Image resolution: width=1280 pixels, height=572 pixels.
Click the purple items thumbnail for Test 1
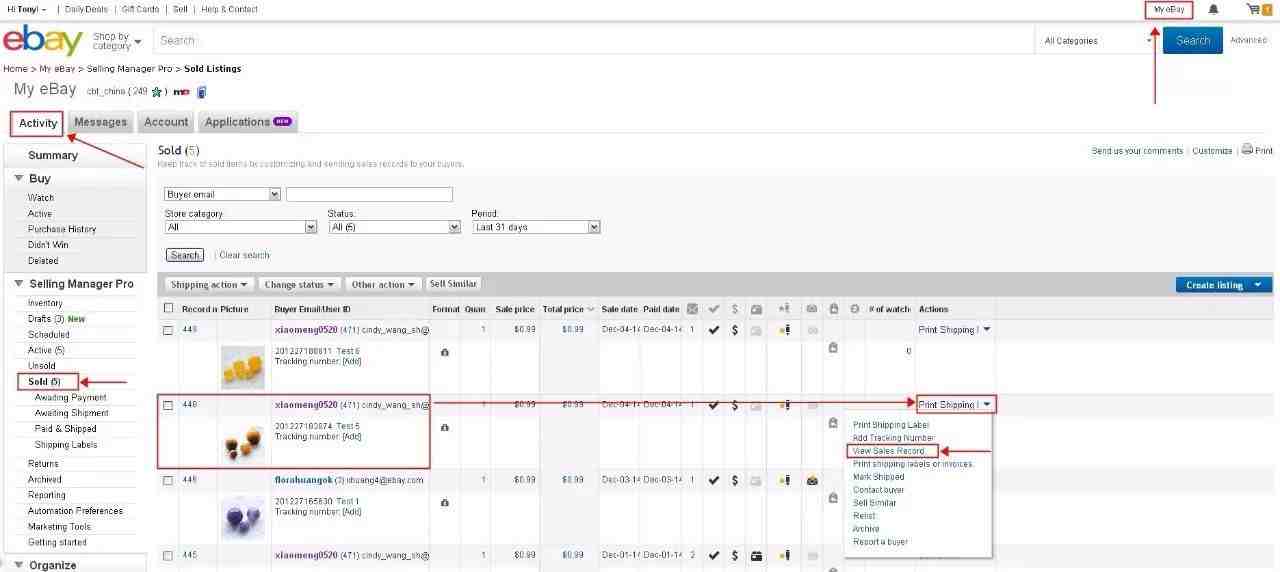click(x=242, y=517)
